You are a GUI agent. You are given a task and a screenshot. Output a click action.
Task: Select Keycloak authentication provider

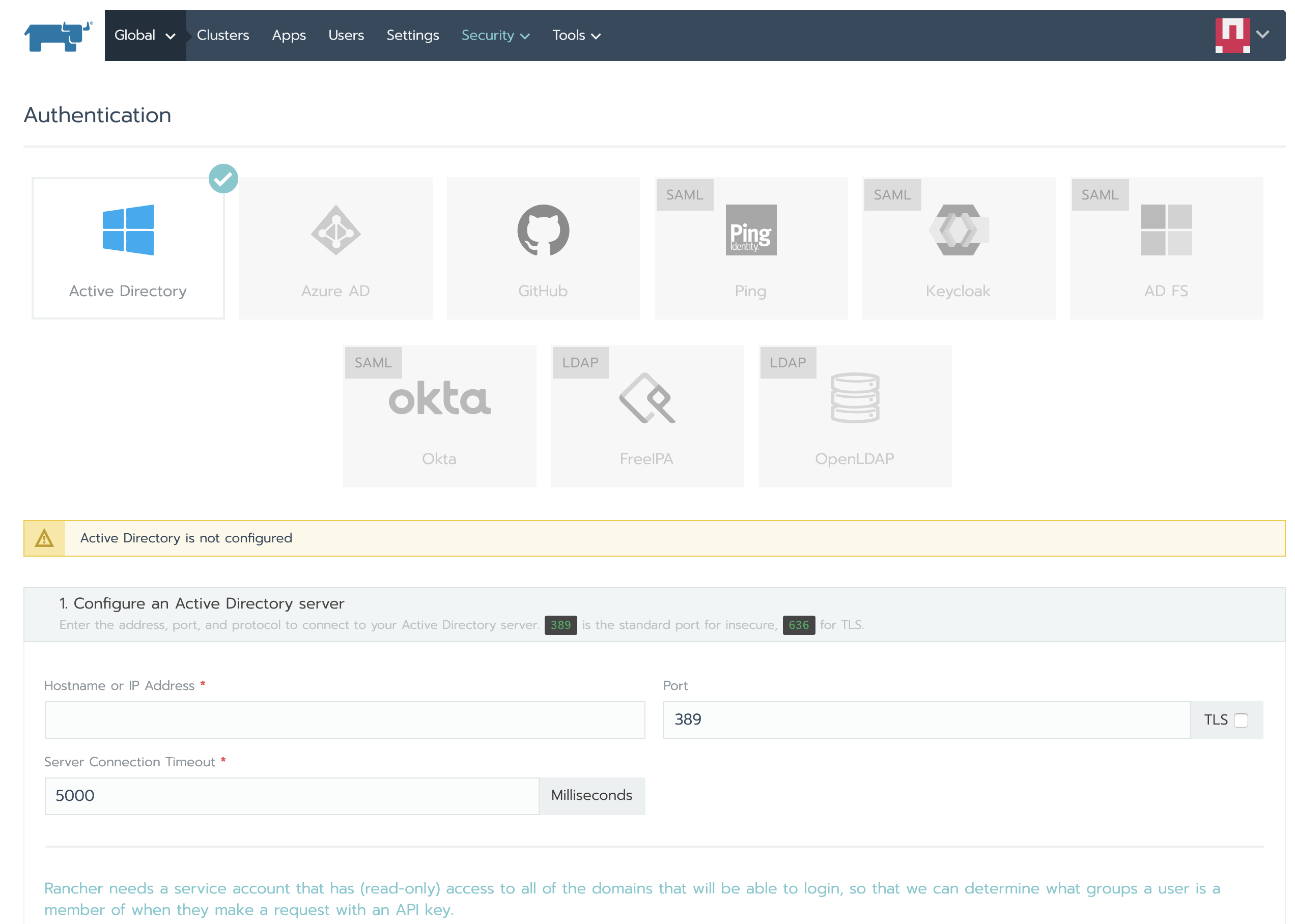958,230
